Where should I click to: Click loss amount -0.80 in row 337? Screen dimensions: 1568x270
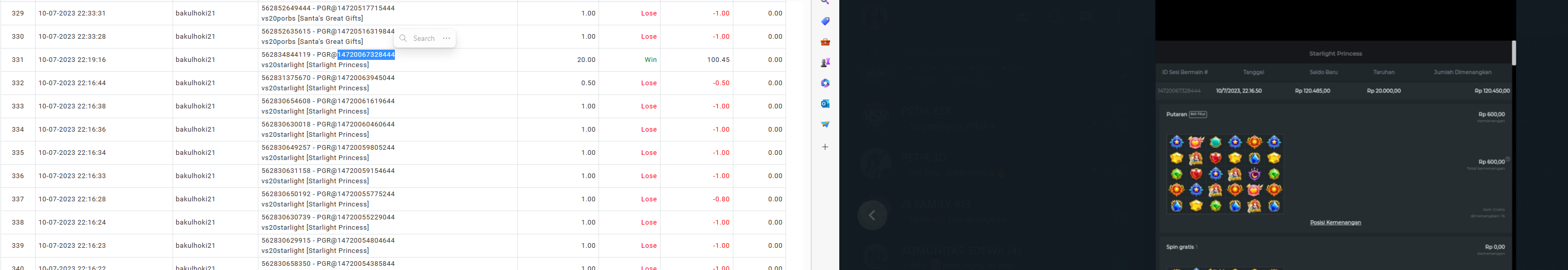[x=721, y=199]
